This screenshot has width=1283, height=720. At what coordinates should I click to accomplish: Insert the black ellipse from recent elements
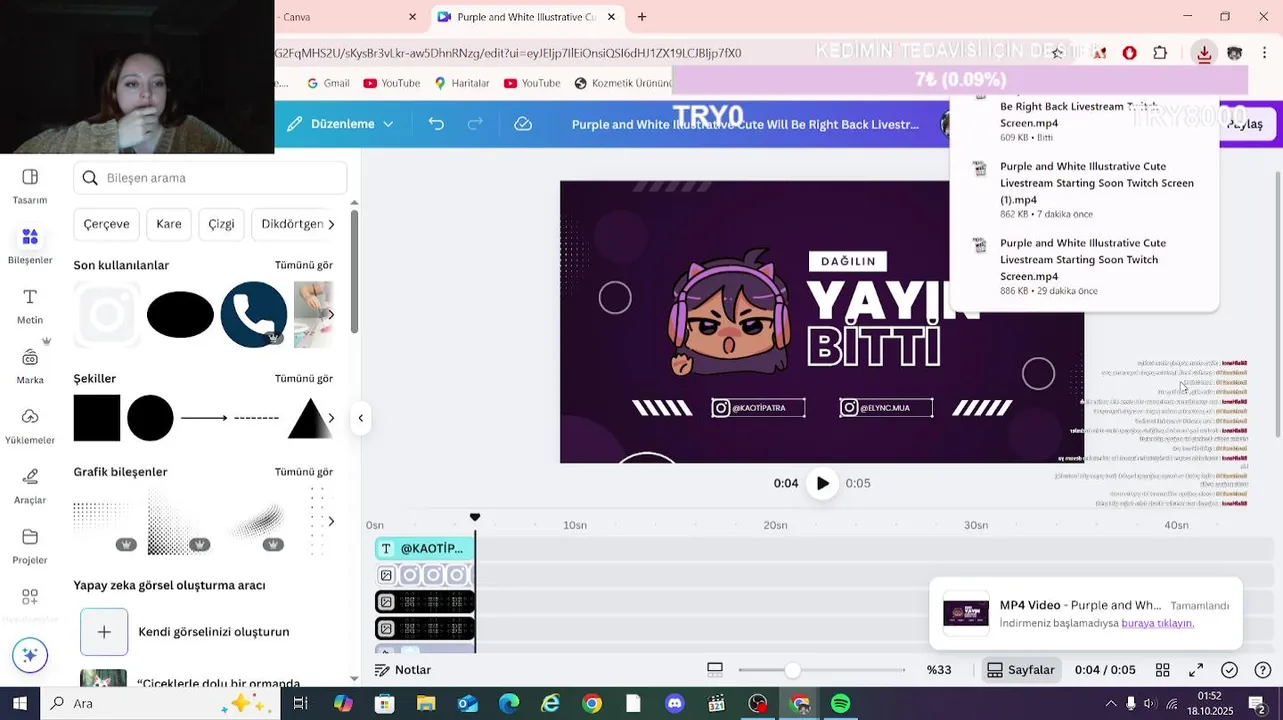point(180,315)
